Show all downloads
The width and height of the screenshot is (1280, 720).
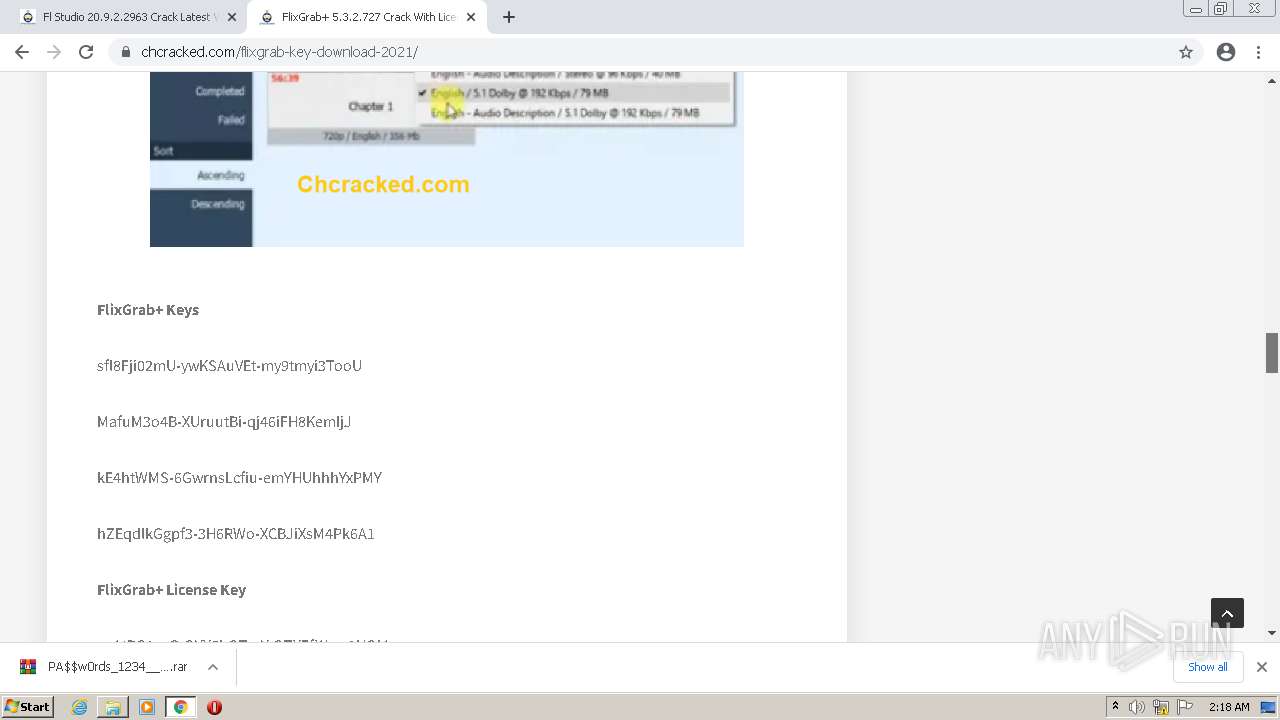1207,667
